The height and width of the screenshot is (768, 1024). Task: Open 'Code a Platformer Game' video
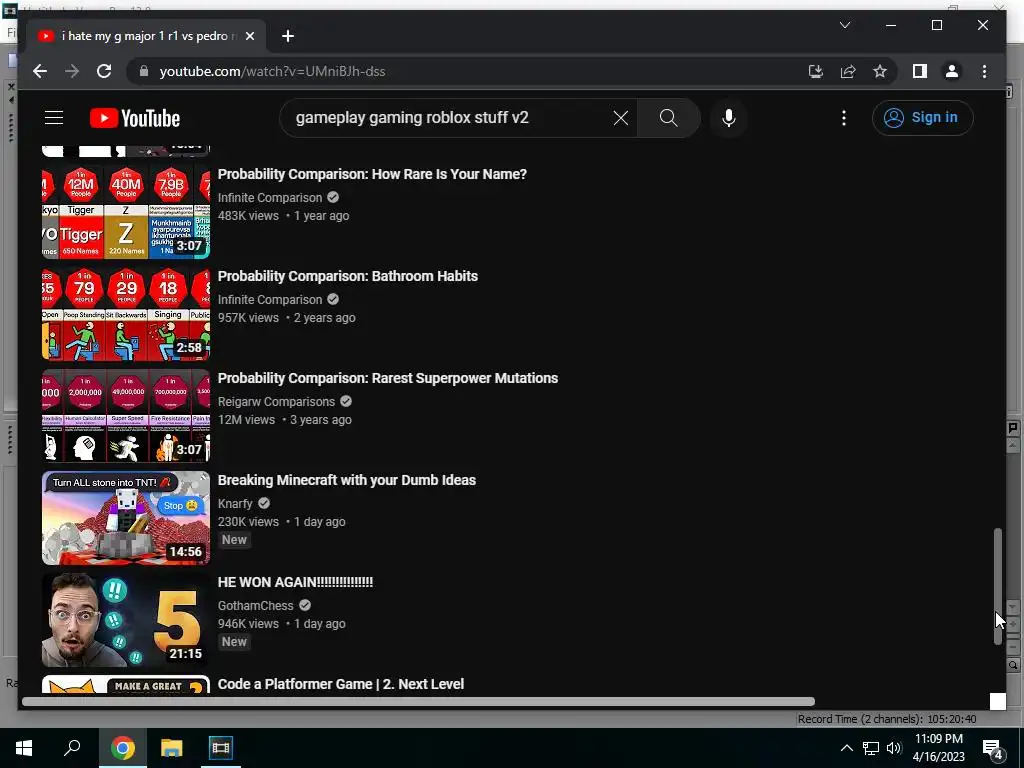(x=341, y=684)
